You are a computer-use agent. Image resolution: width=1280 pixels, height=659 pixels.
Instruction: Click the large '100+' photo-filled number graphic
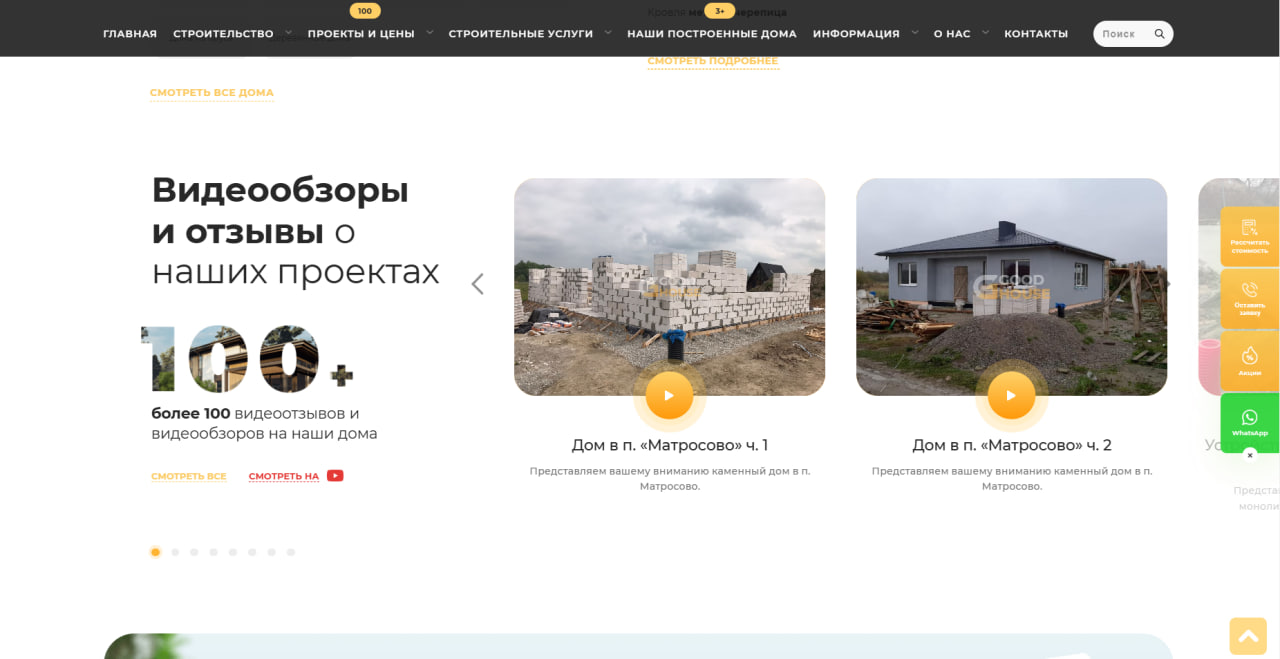pos(248,359)
